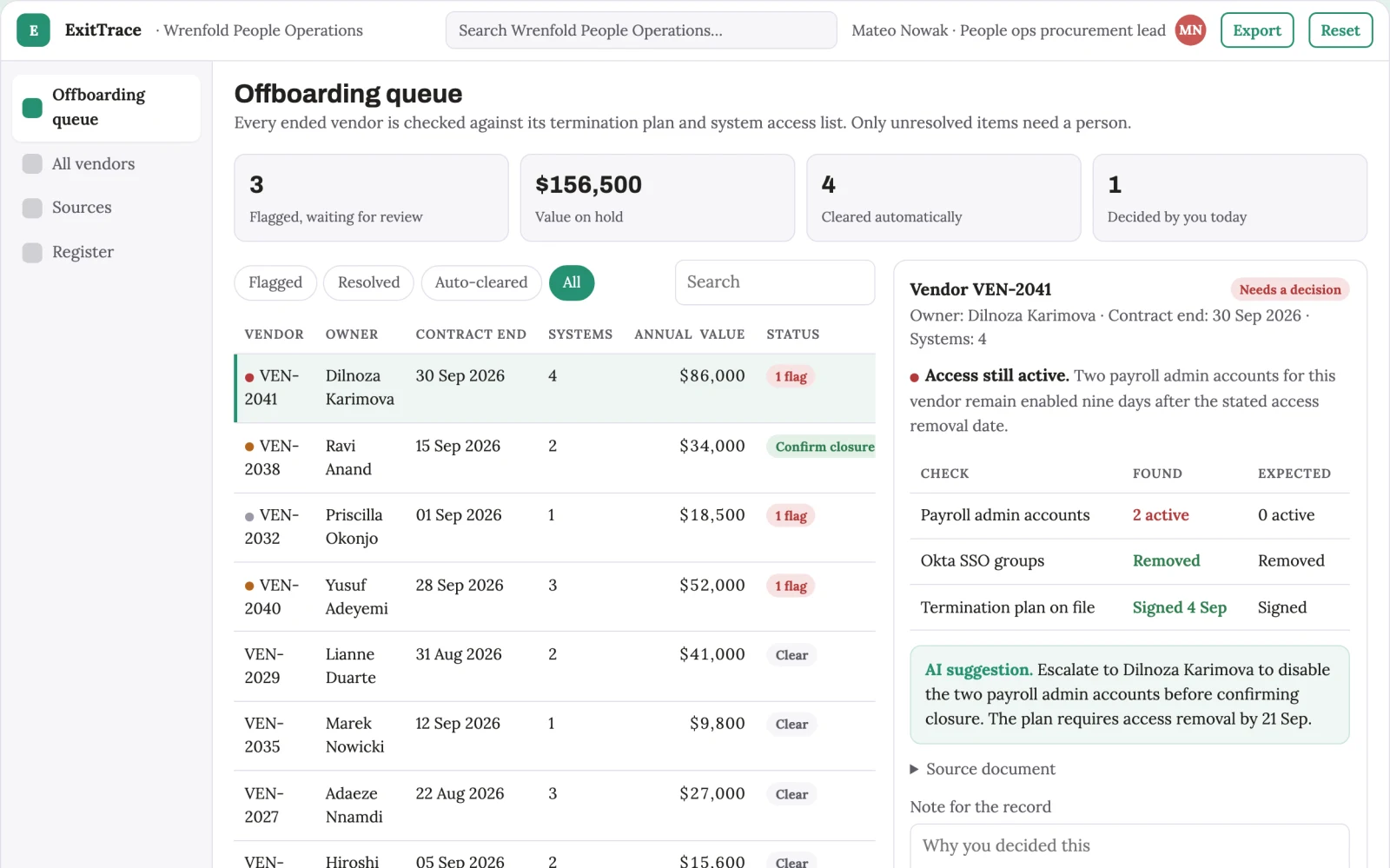The height and width of the screenshot is (868, 1390).
Task: Expand the Source document disclosure
Action: pyautogui.click(x=982, y=769)
